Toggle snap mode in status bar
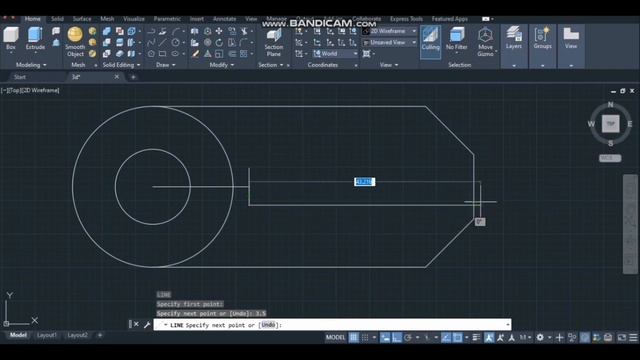Screen dimensions: 640x360 click(x=365, y=338)
